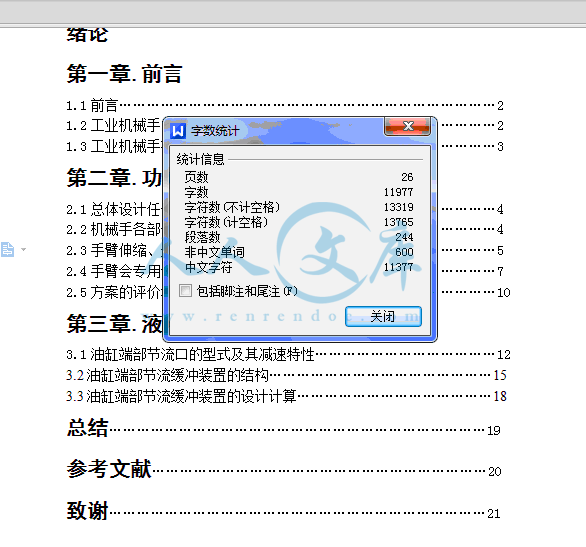The width and height of the screenshot is (586, 547).
Task: Select the 字数 value 11977
Action: tap(398, 192)
